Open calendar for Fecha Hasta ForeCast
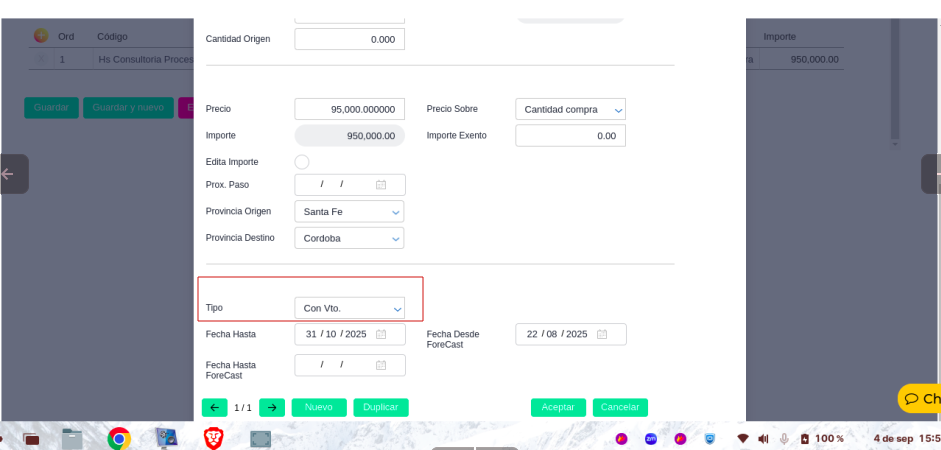The height and width of the screenshot is (450, 941). (381, 365)
